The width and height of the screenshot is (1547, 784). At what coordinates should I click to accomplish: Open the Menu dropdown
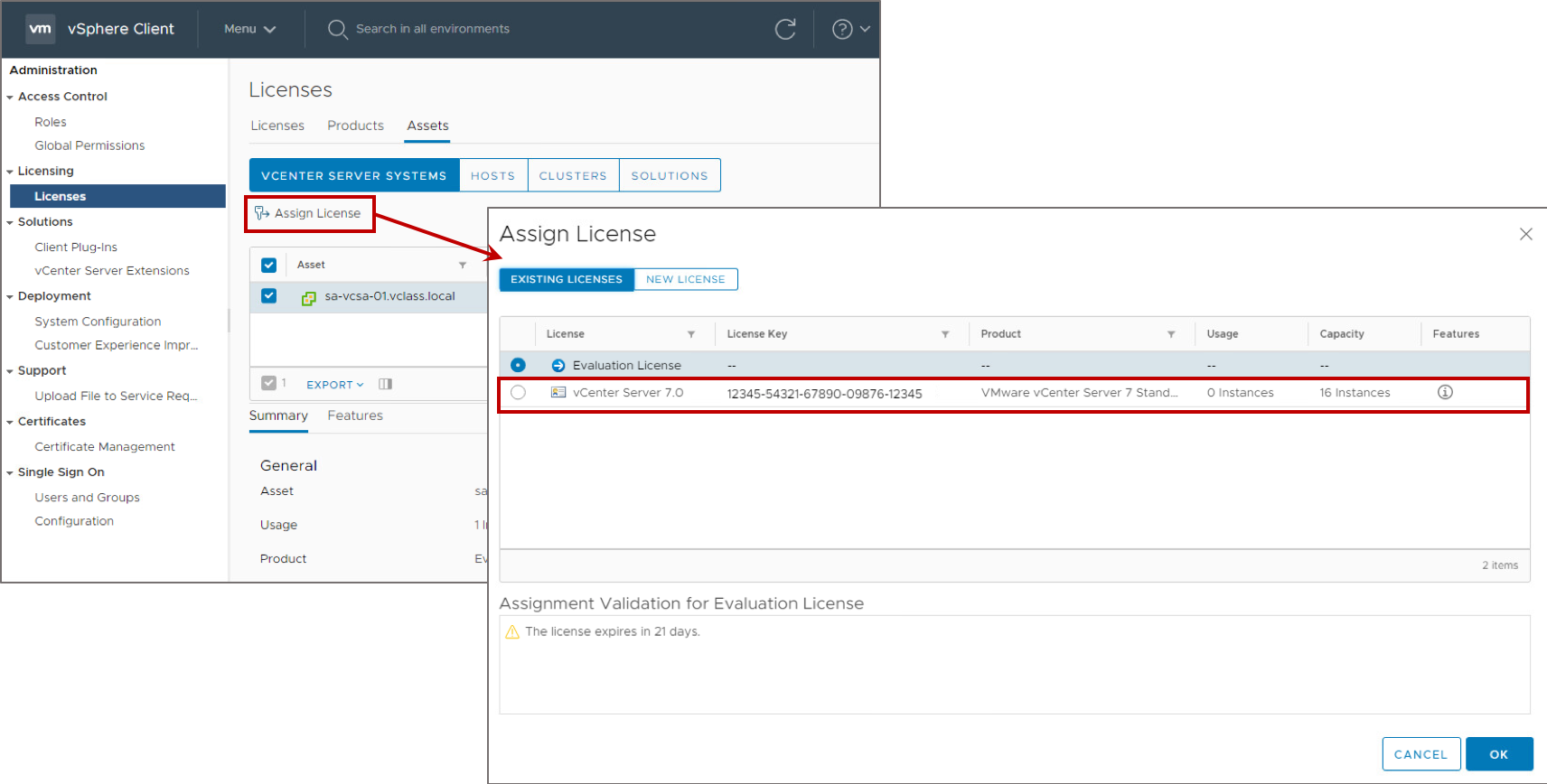[x=249, y=29]
